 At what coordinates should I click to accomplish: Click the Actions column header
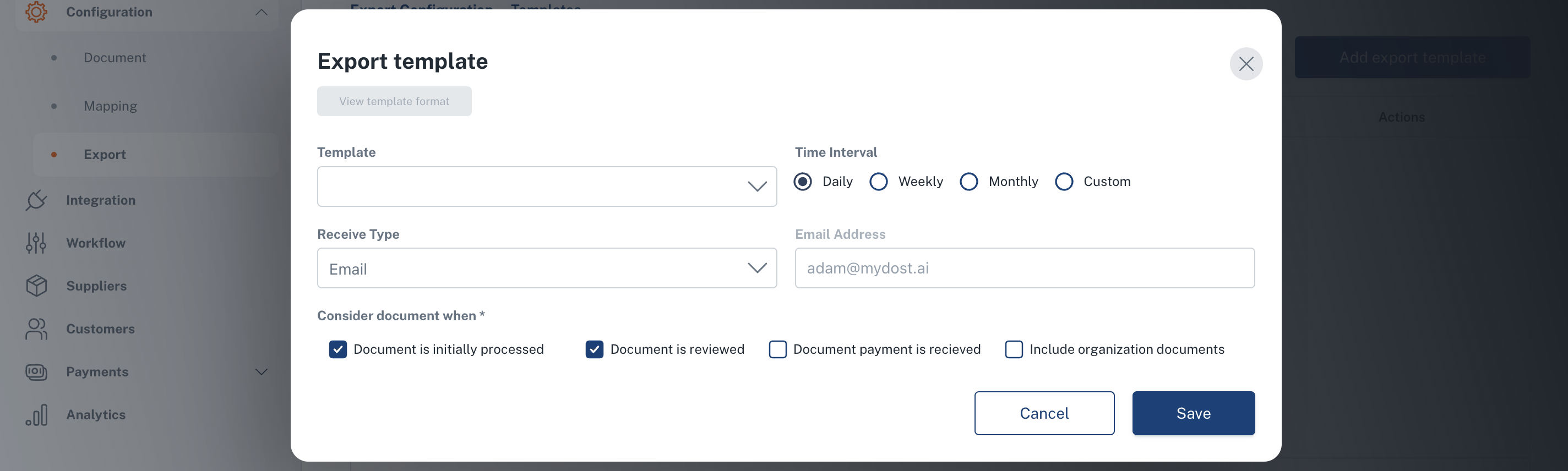tap(1401, 117)
